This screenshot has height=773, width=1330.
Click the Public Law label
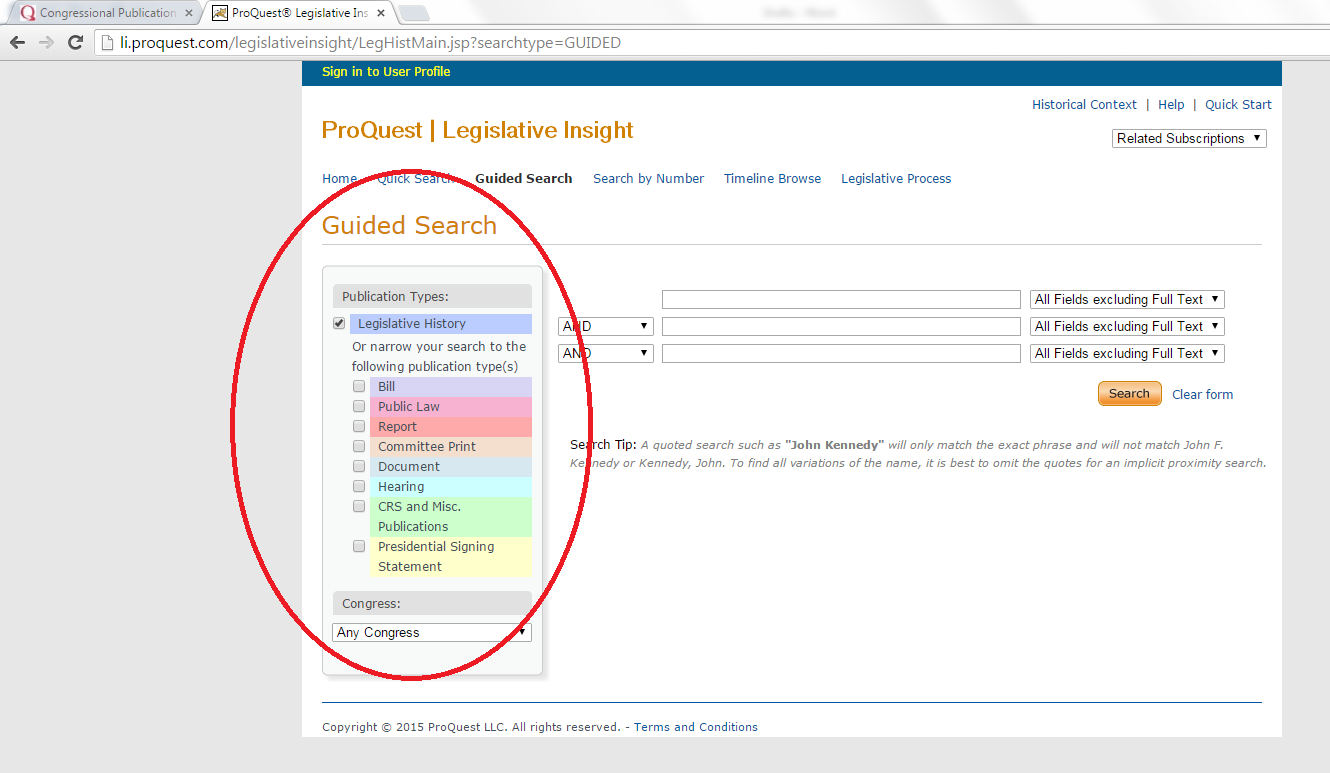(409, 406)
